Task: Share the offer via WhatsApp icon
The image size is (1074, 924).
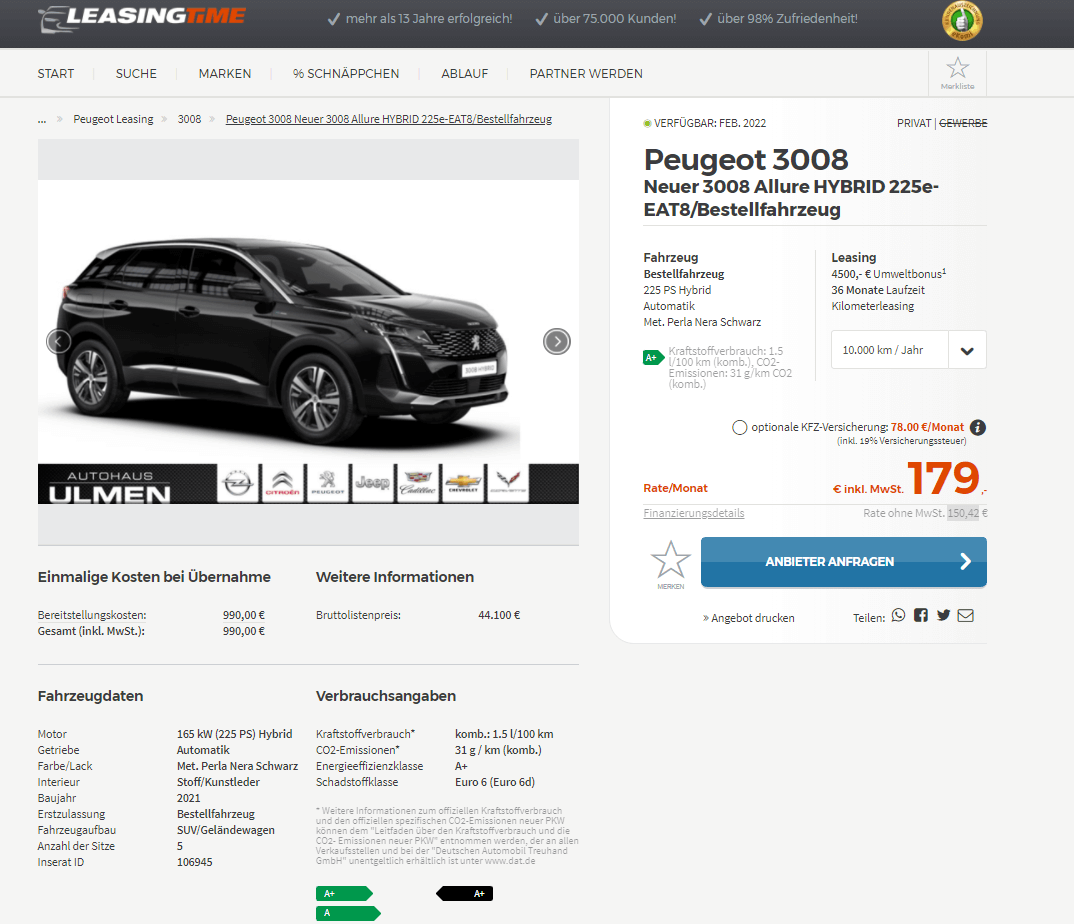Action: (x=899, y=615)
